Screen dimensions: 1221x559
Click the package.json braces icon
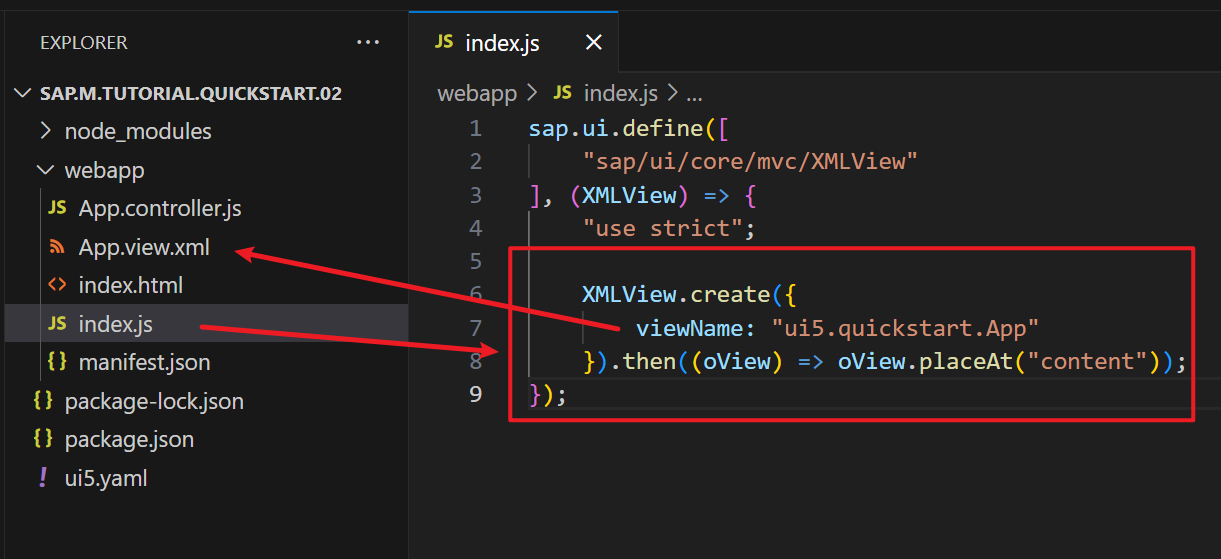point(43,439)
